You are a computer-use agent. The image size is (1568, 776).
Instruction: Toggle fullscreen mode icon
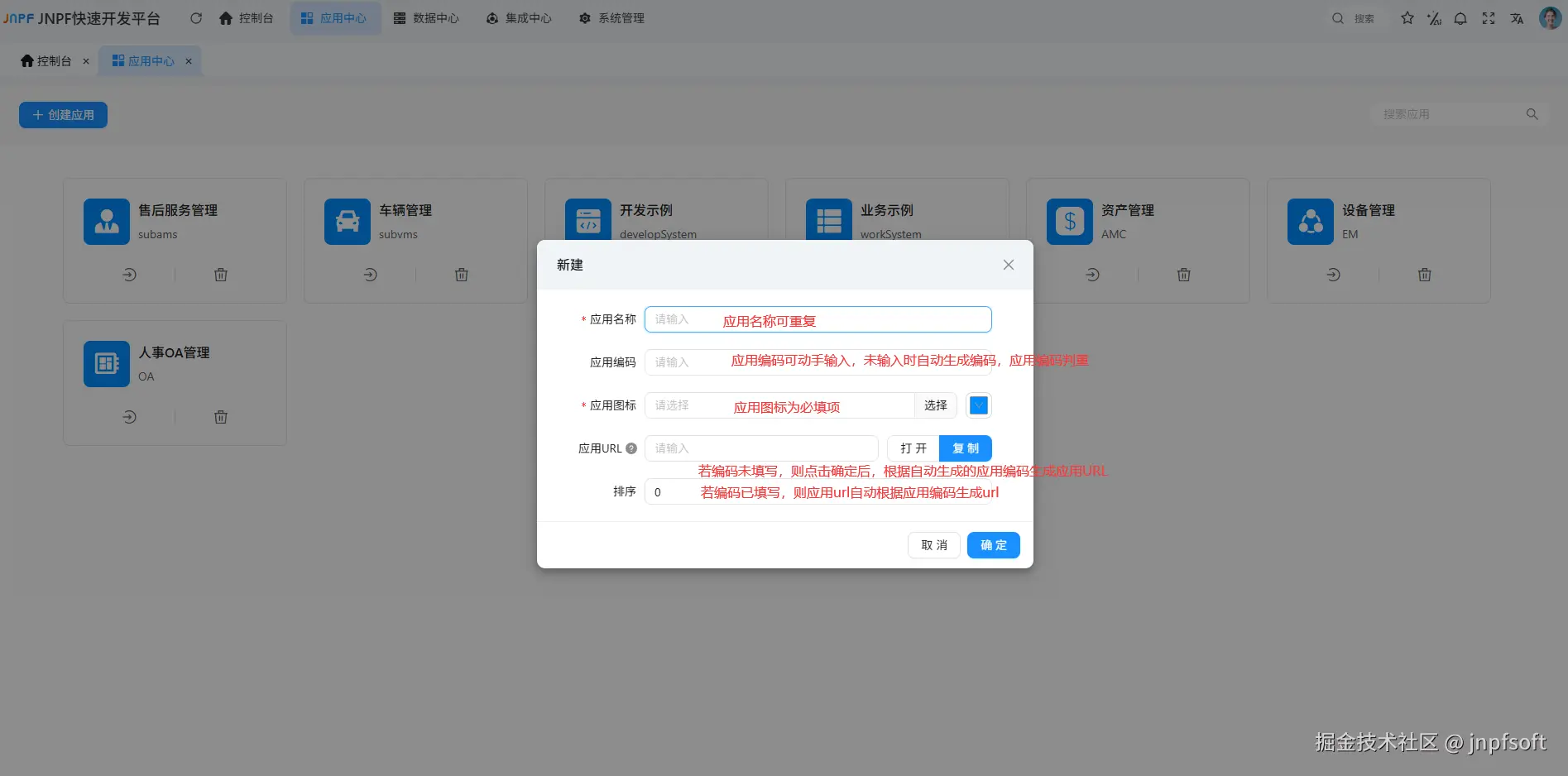[x=1489, y=18]
